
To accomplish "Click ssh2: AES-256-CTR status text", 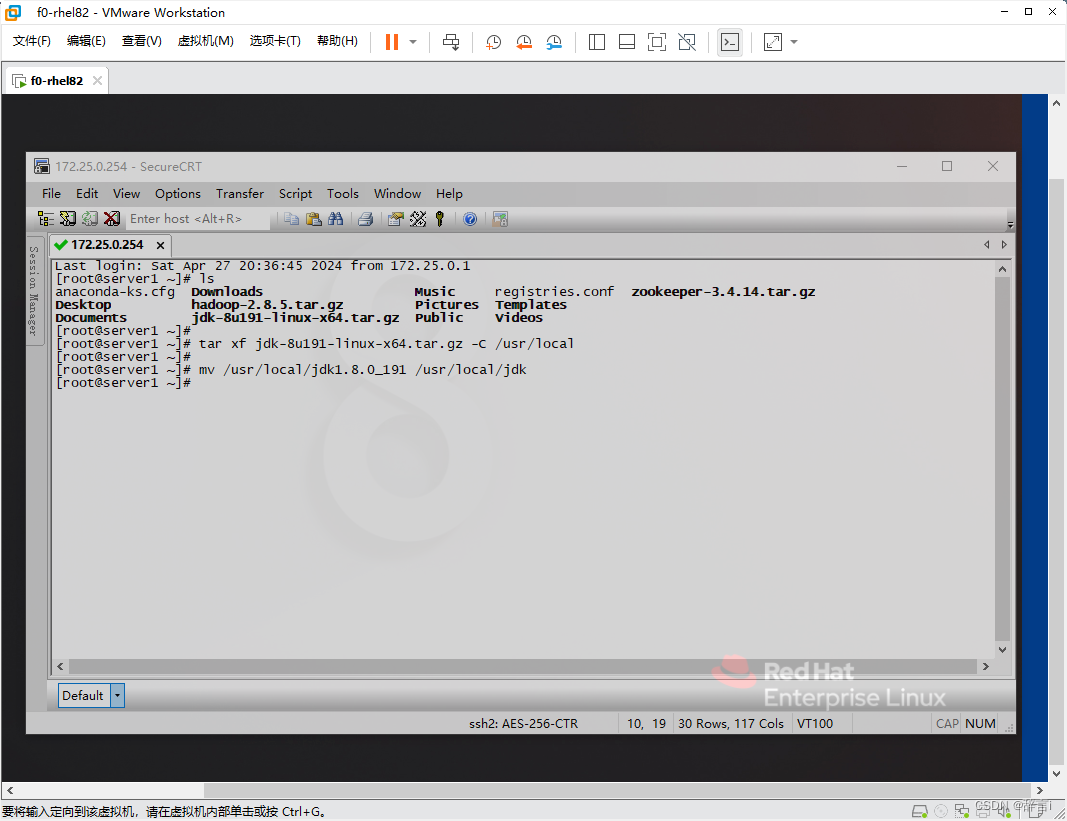I will (523, 724).
